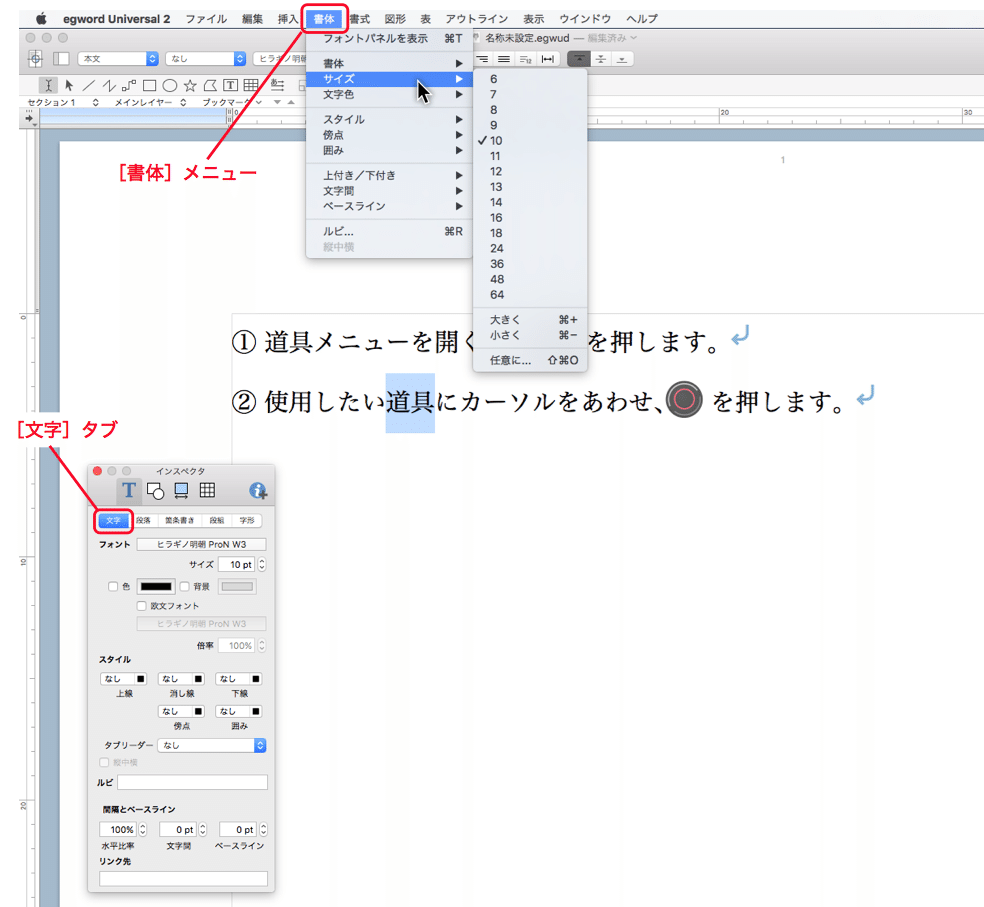Image resolution: width=984 pixels, height=907 pixels.
Task: Open the 下線 underline style popup
Action: click(239, 679)
